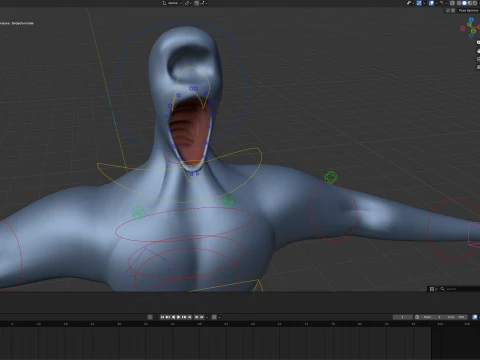Jump to timeline start frame

[162, 317]
